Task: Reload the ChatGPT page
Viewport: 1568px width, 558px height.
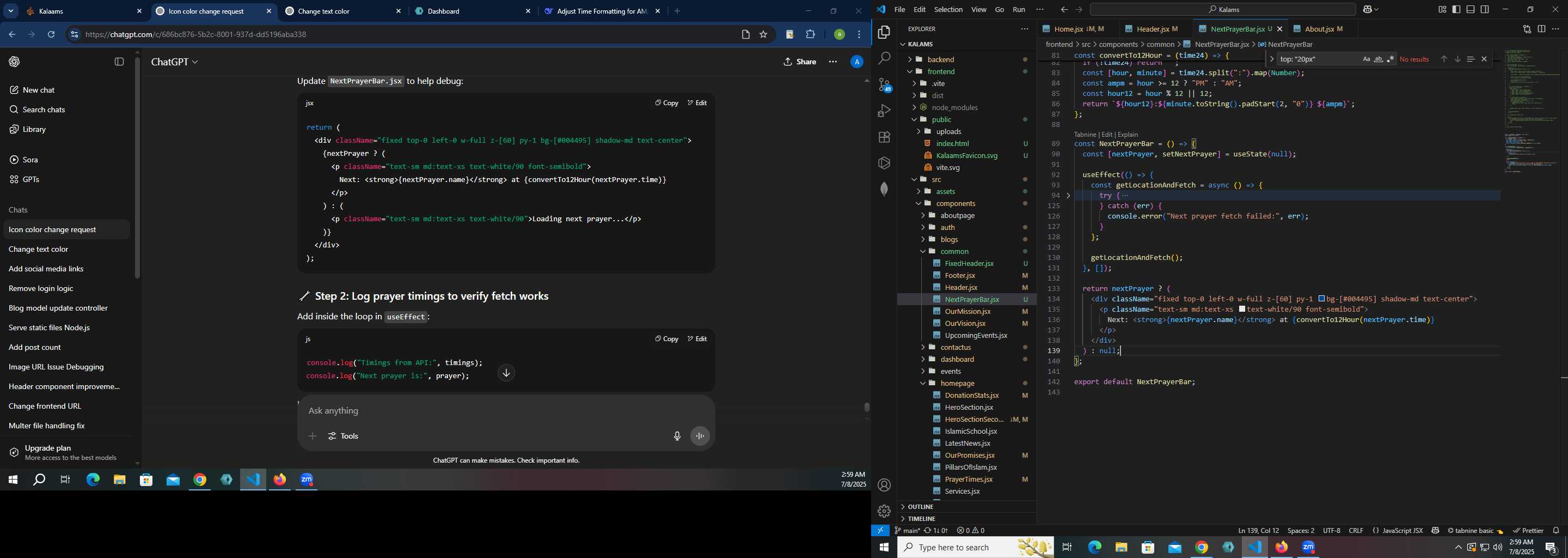Action: tap(51, 35)
